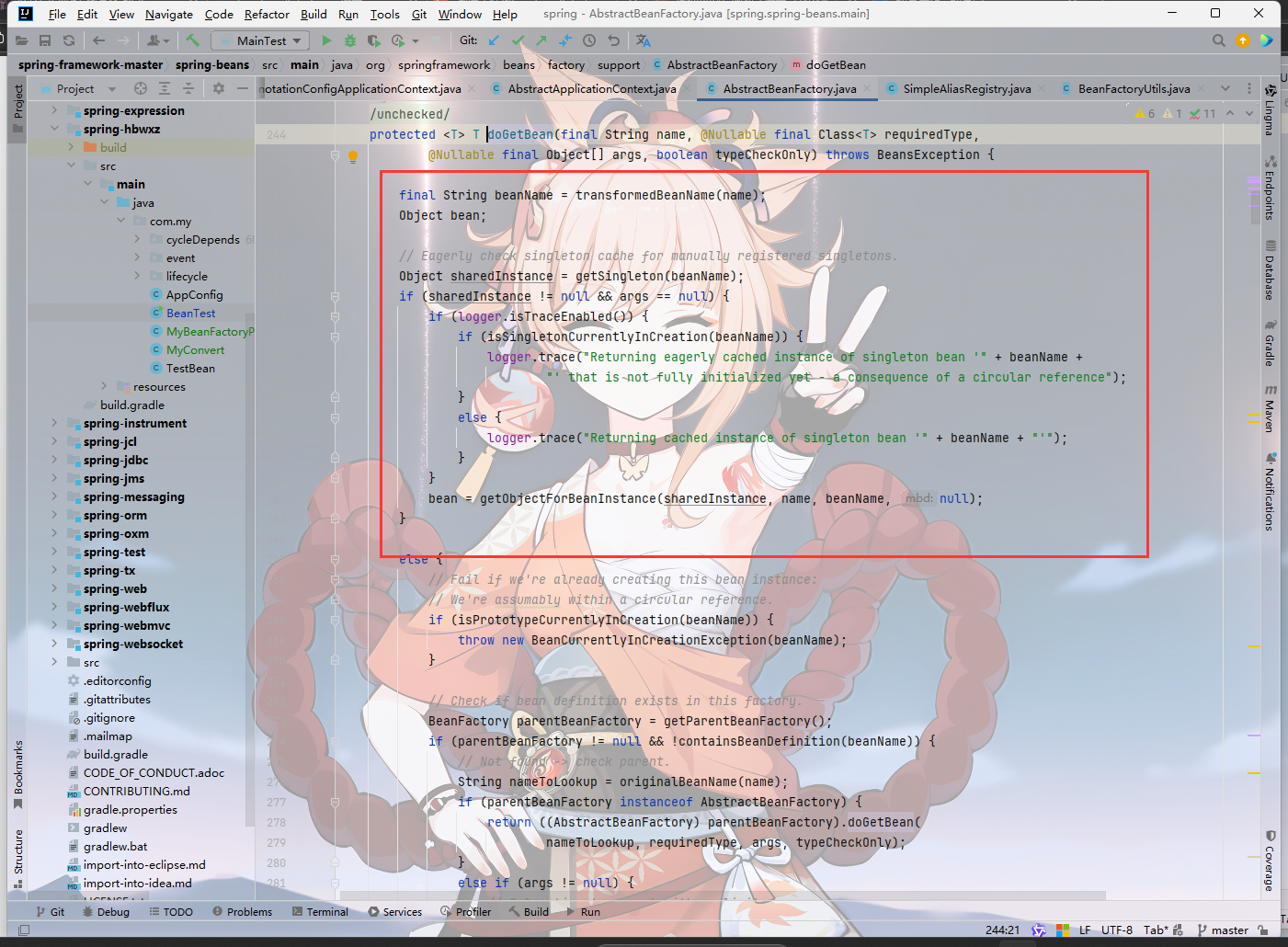Toggle the tool window quick-access button

coord(24,930)
